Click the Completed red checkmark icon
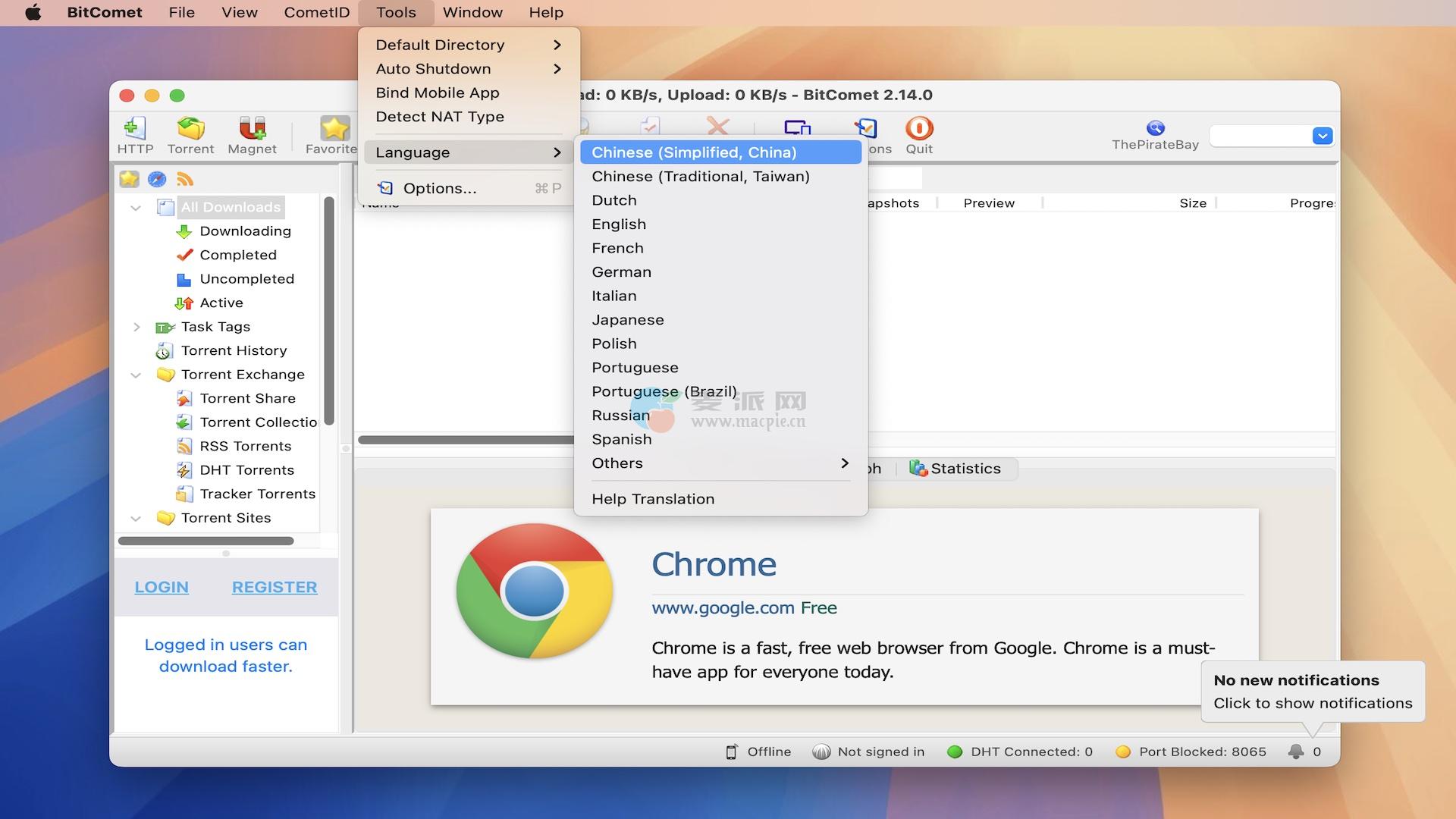 coord(184,255)
